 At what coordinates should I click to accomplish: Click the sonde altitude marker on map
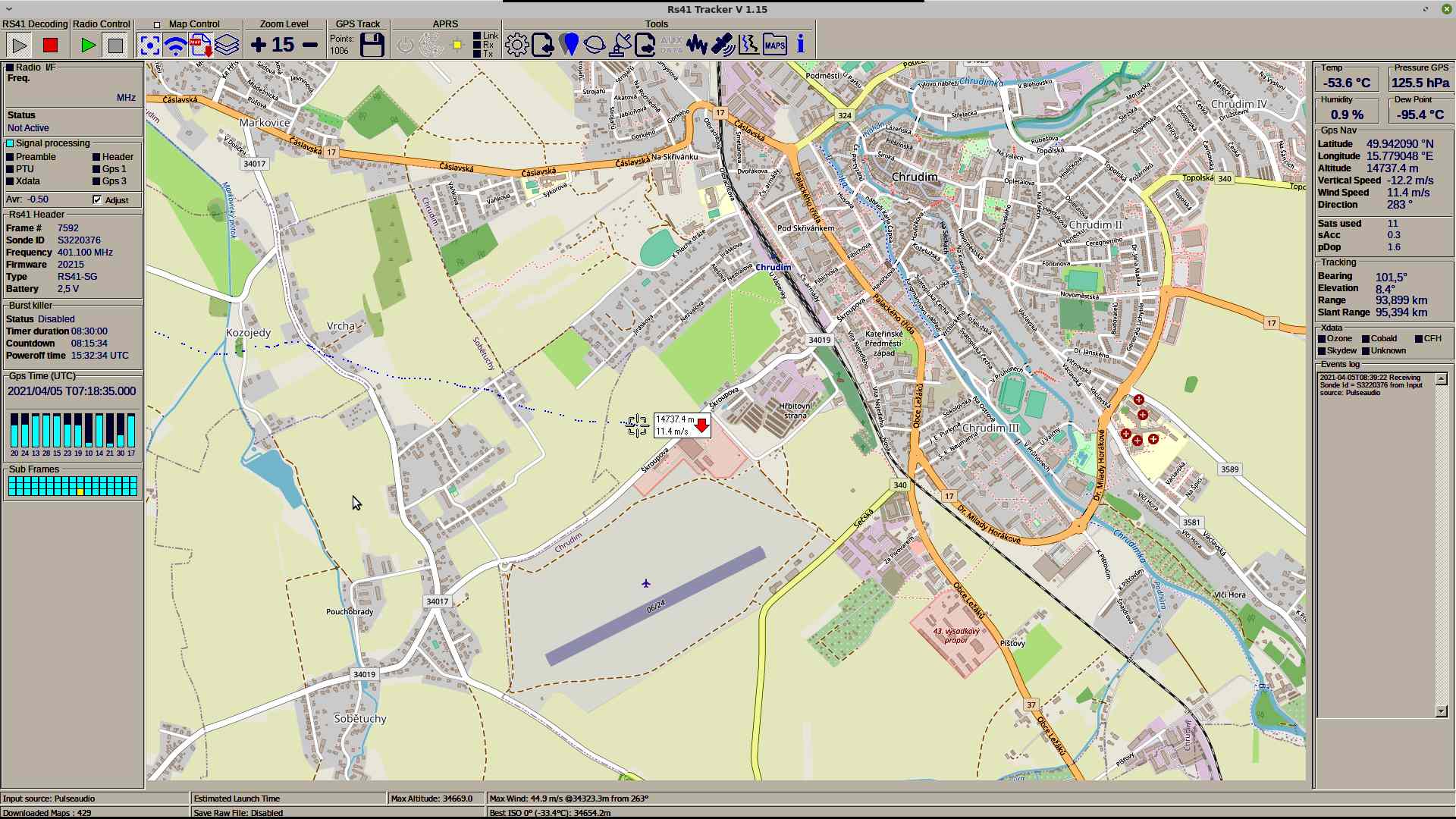[682, 425]
